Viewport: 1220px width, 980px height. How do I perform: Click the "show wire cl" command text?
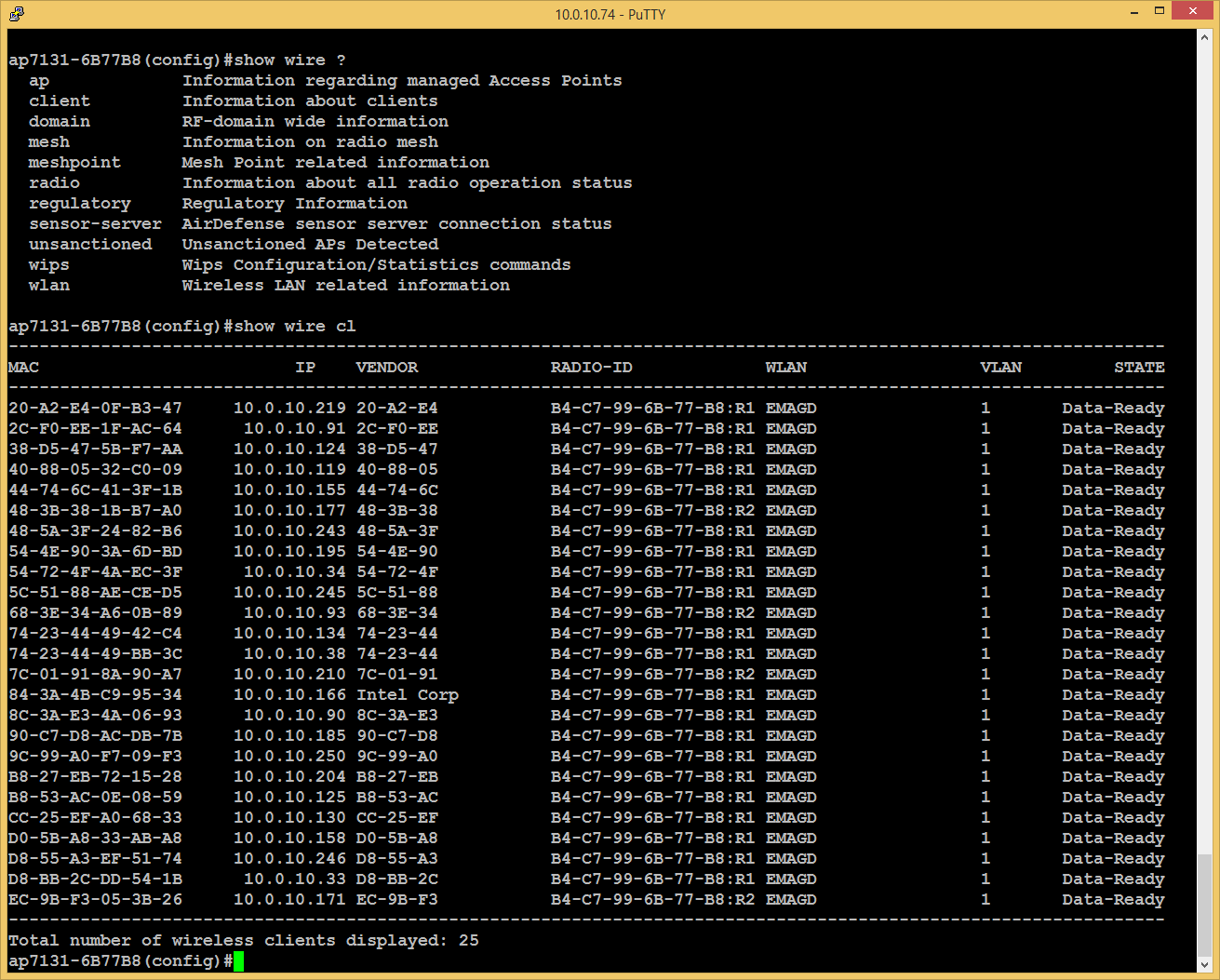point(295,327)
